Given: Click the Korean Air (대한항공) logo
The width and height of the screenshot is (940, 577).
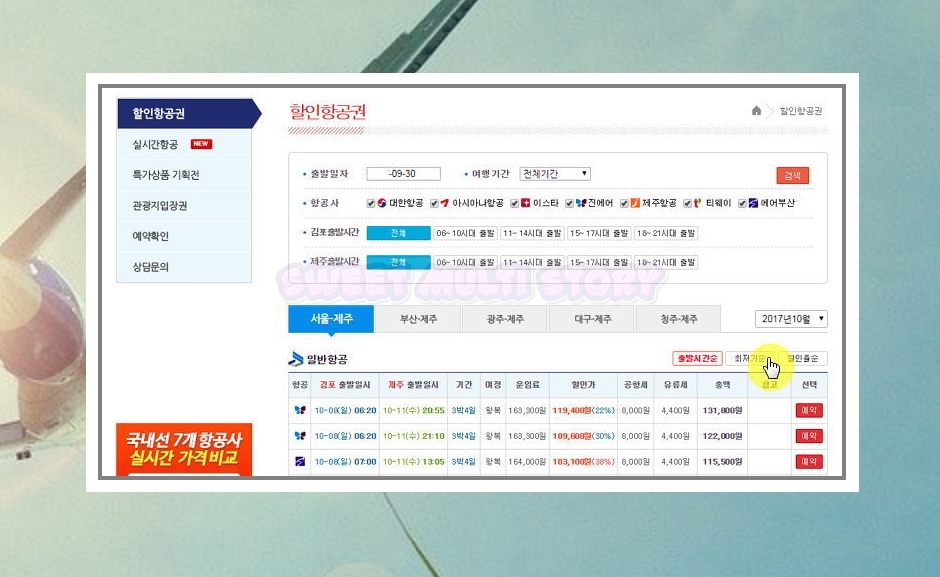Looking at the screenshot, I should pos(382,203).
